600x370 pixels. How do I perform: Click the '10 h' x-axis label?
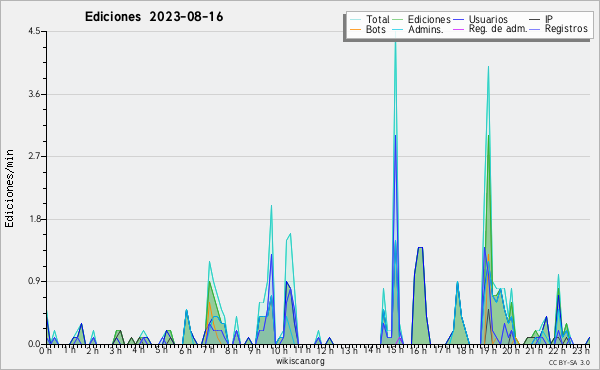pos(279,350)
